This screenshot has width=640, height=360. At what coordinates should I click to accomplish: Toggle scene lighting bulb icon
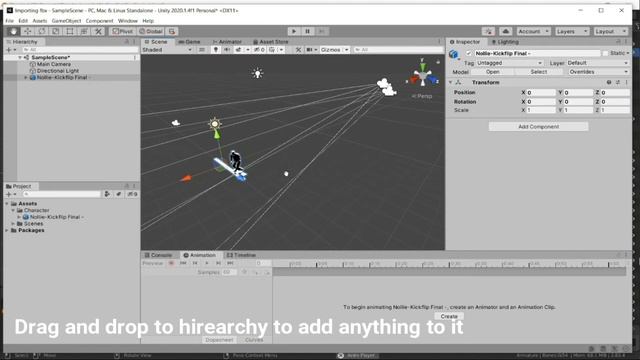pyautogui.click(x=216, y=50)
